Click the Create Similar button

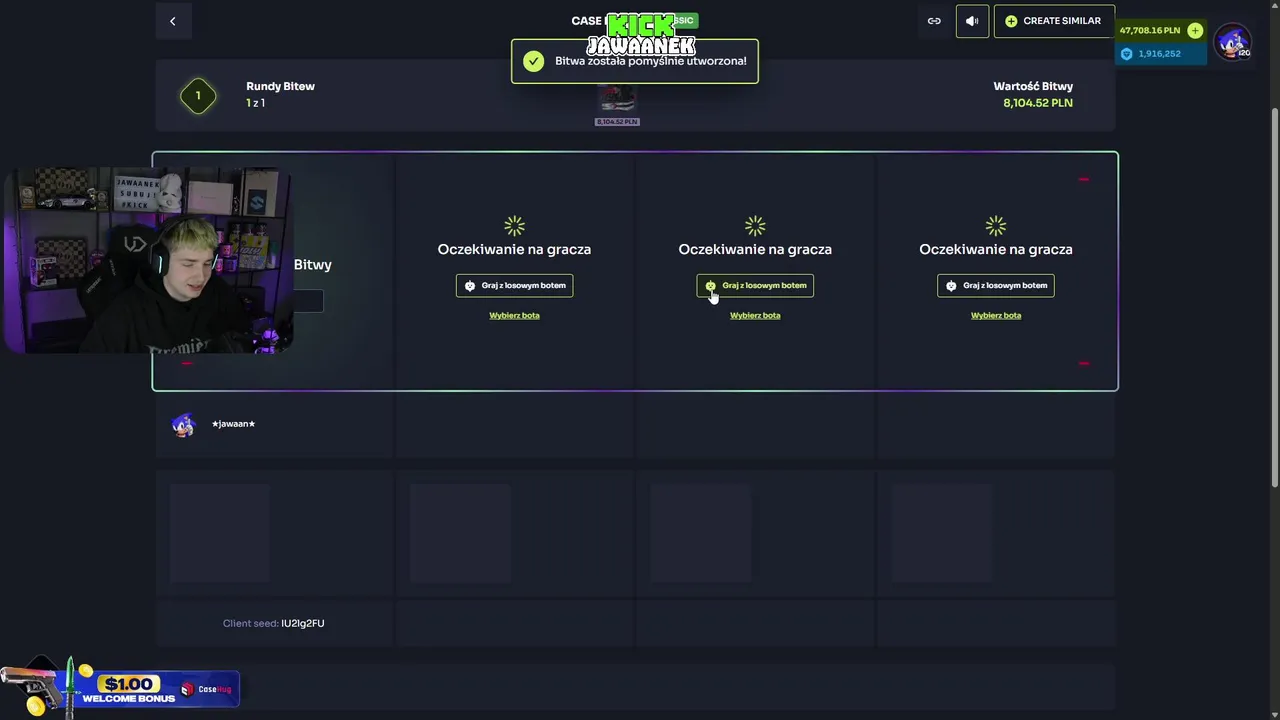[1054, 21]
